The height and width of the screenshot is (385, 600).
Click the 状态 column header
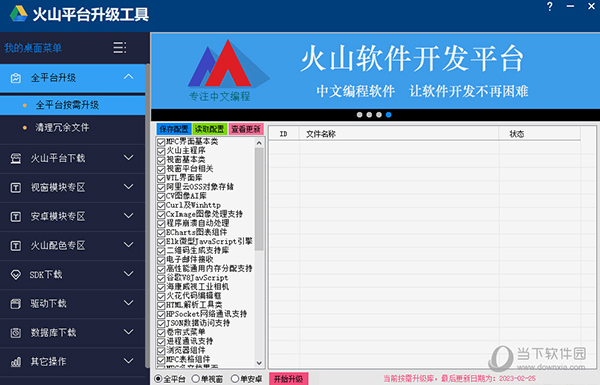coord(540,134)
